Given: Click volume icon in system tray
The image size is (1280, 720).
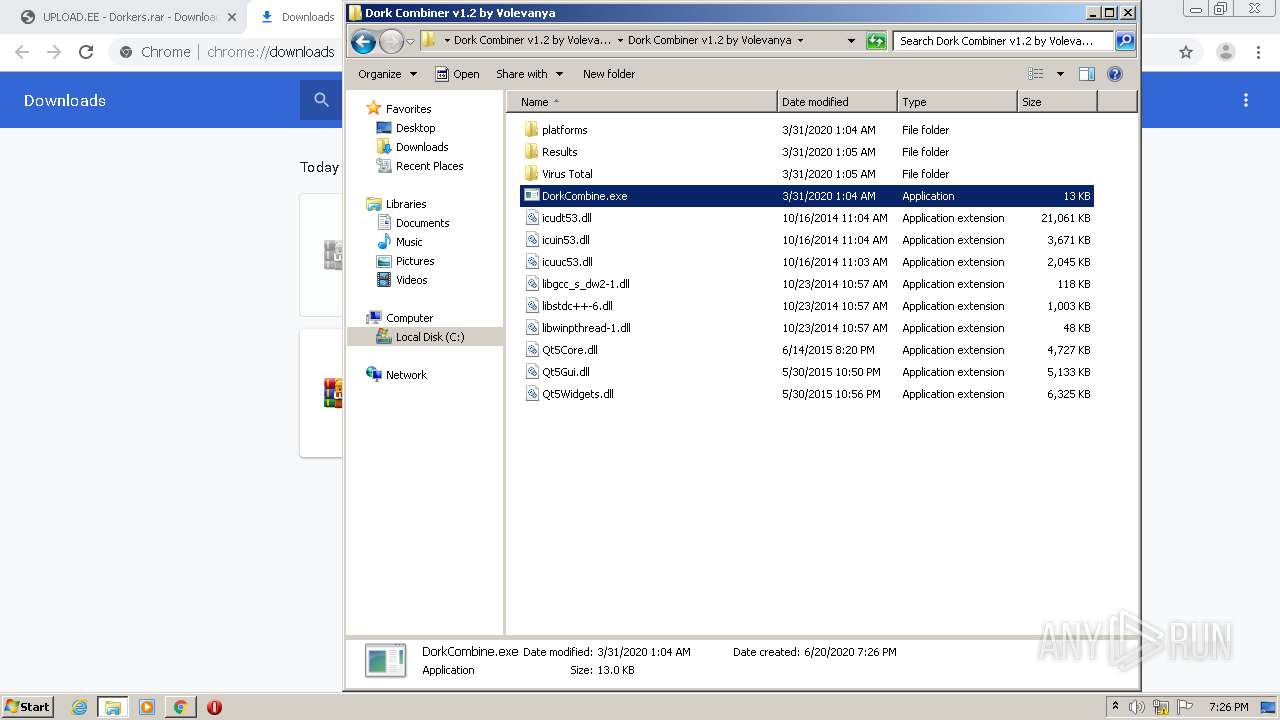Looking at the screenshot, I should (1137, 707).
